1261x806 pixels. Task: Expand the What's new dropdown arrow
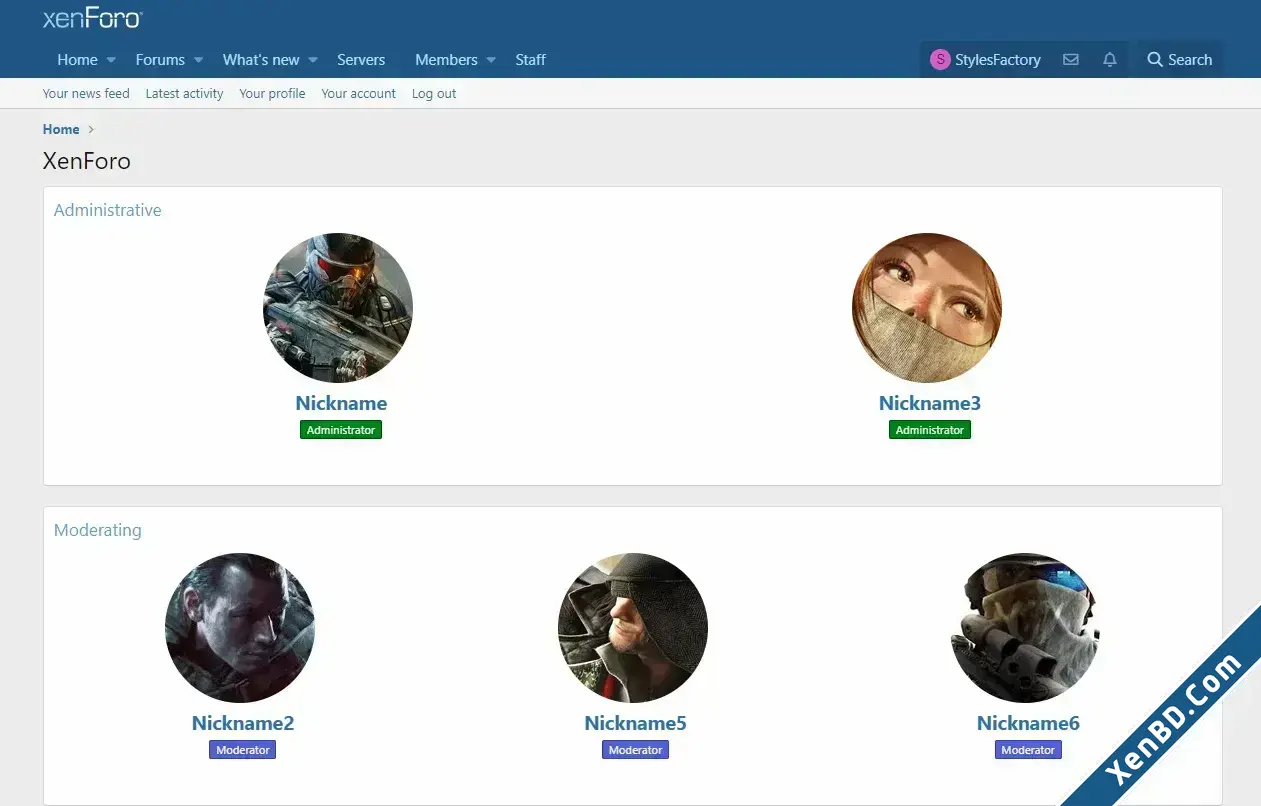tap(313, 60)
